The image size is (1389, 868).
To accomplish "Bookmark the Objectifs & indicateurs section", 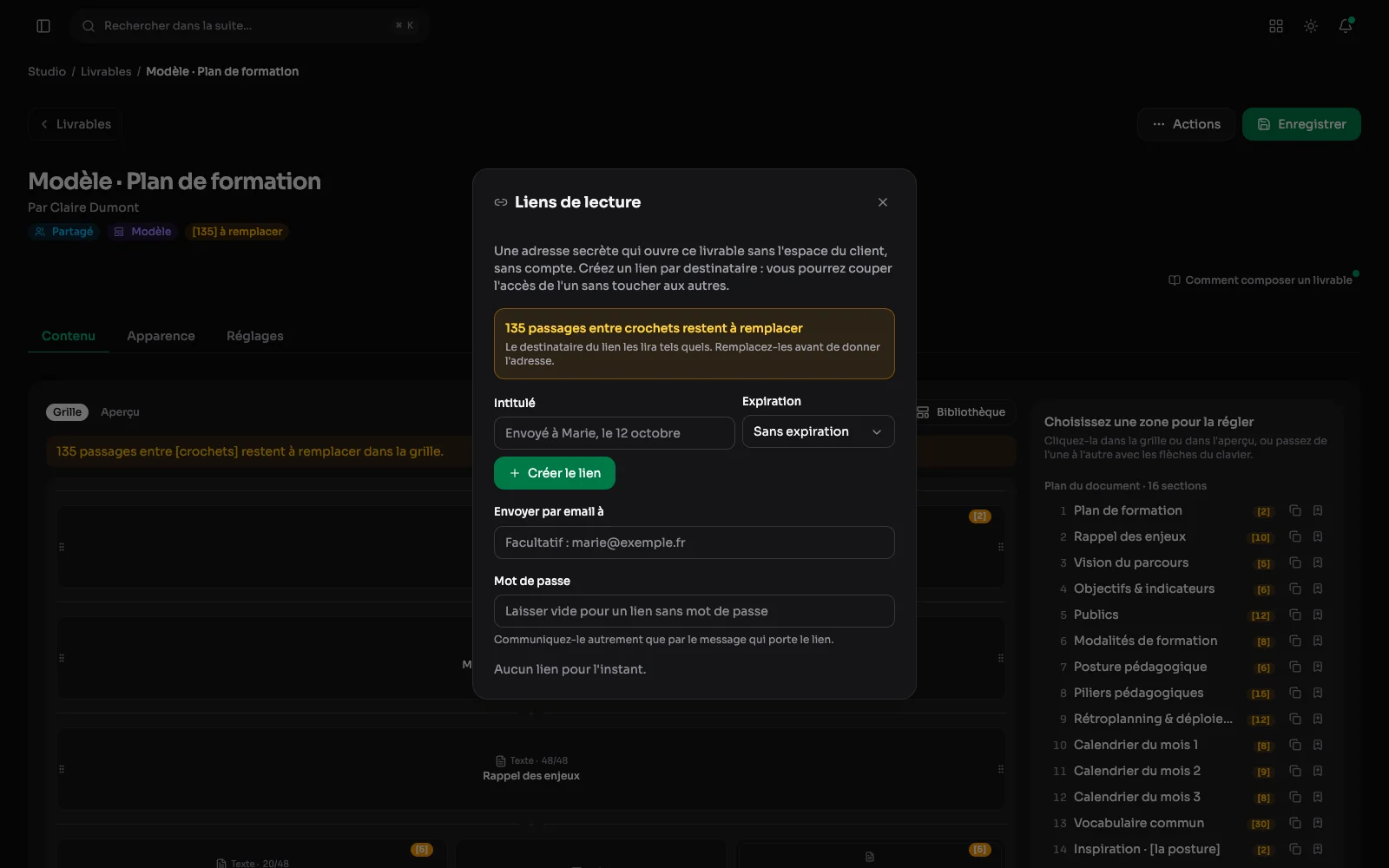I will 1318,589.
